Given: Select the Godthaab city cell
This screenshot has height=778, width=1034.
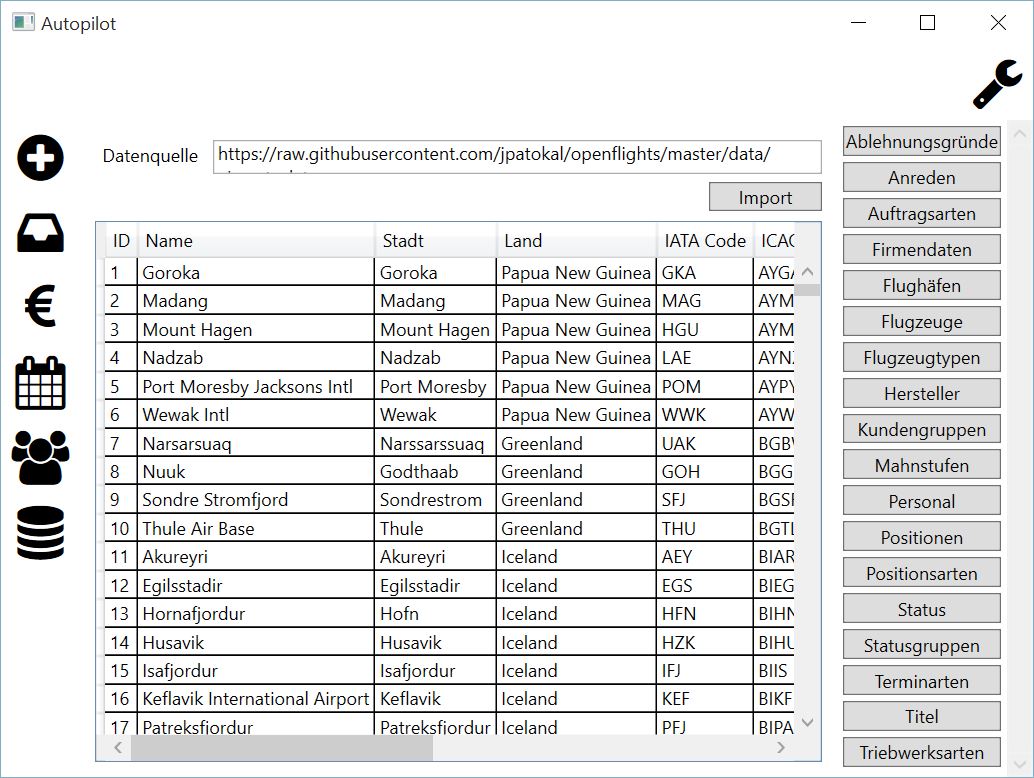Looking at the screenshot, I should point(435,471).
